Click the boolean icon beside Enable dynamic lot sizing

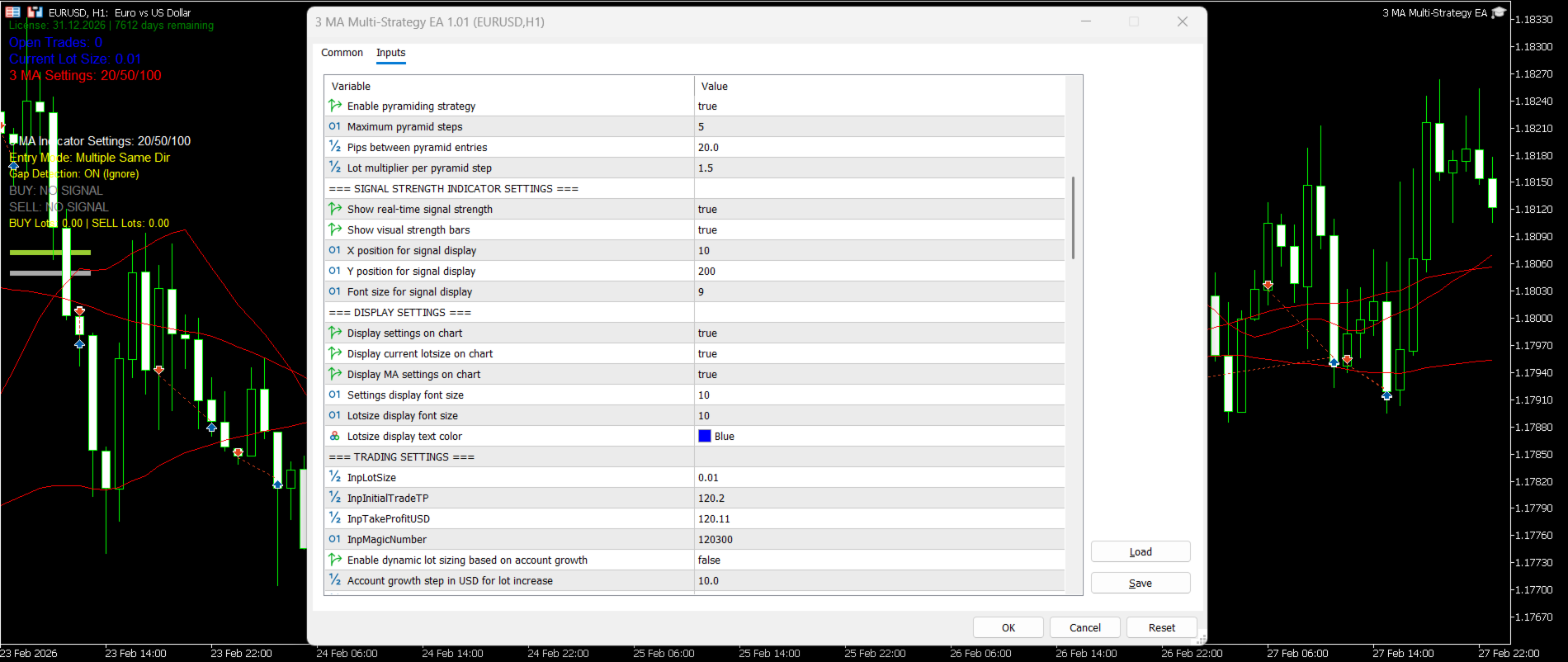(x=335, y=560)
